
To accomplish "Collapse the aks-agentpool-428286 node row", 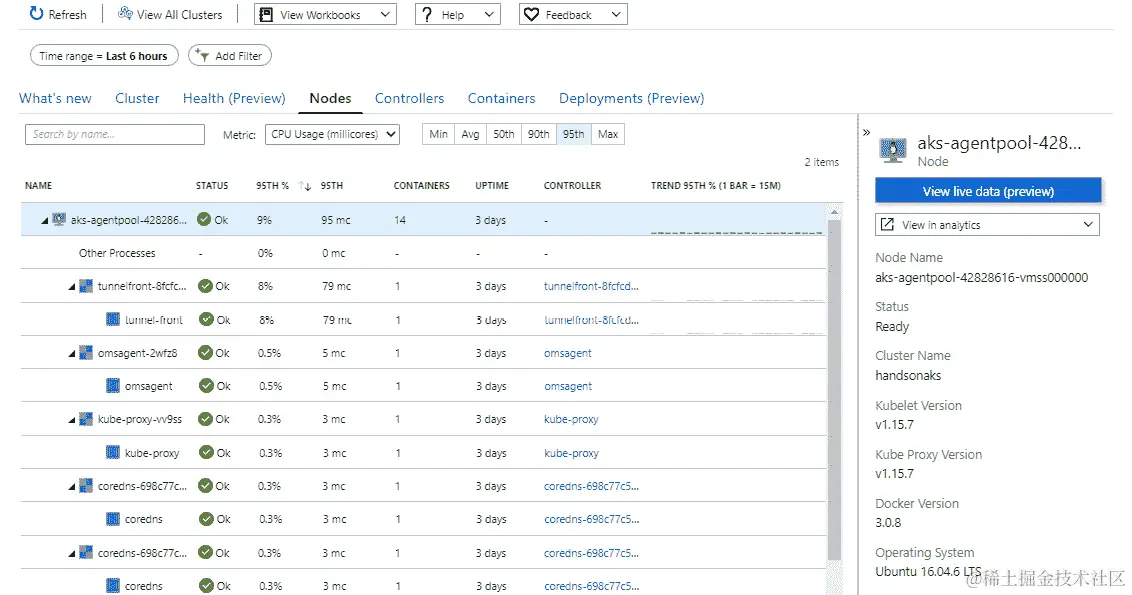I will click(44, 220).
